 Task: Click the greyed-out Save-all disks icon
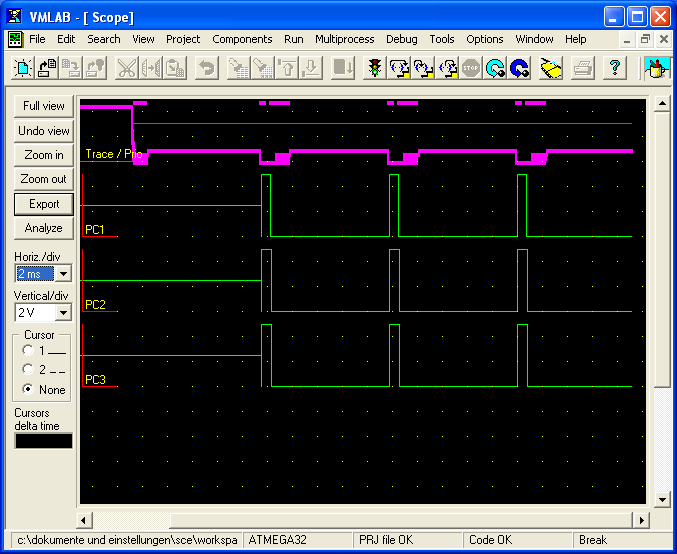tap(95, 68)
